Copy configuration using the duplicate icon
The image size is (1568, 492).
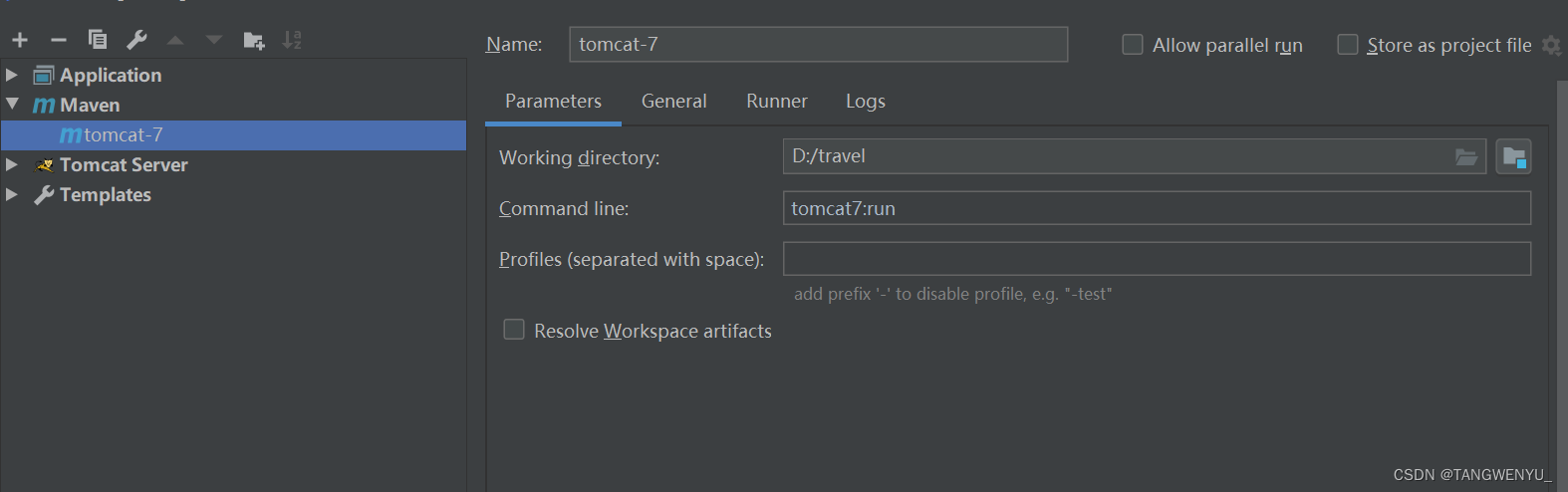tap(98, 40)
